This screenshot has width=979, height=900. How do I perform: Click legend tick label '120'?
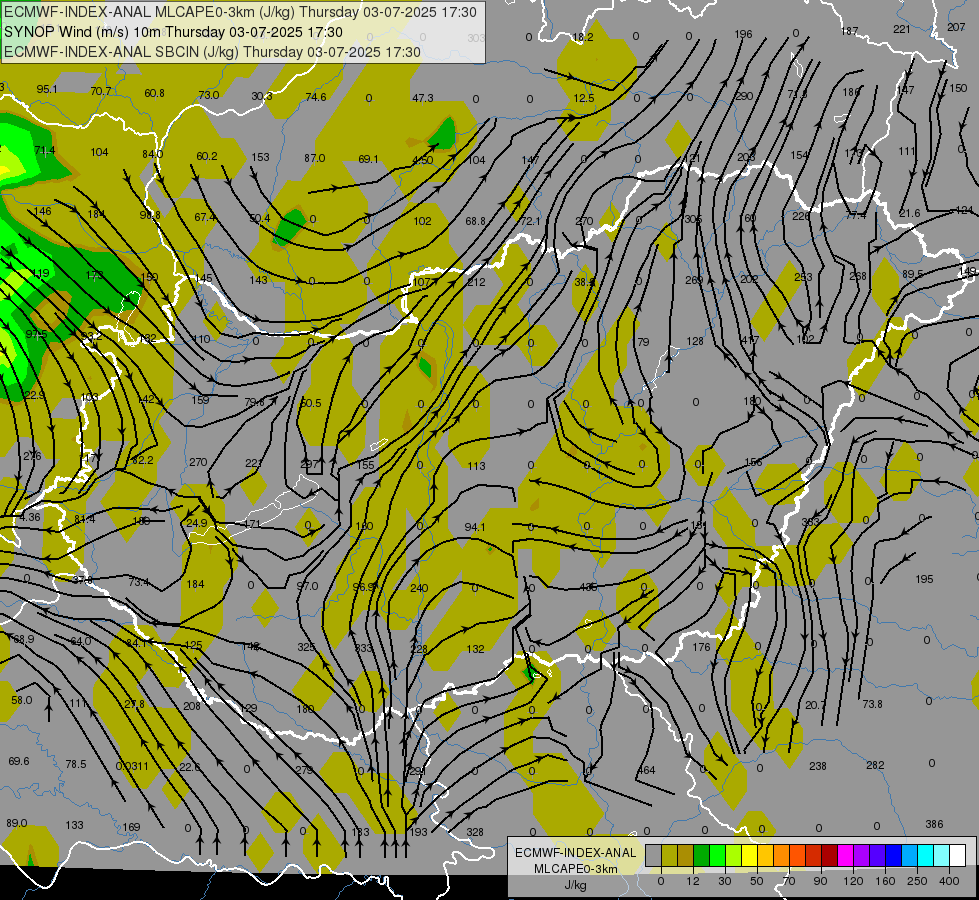tap(853, 881)
